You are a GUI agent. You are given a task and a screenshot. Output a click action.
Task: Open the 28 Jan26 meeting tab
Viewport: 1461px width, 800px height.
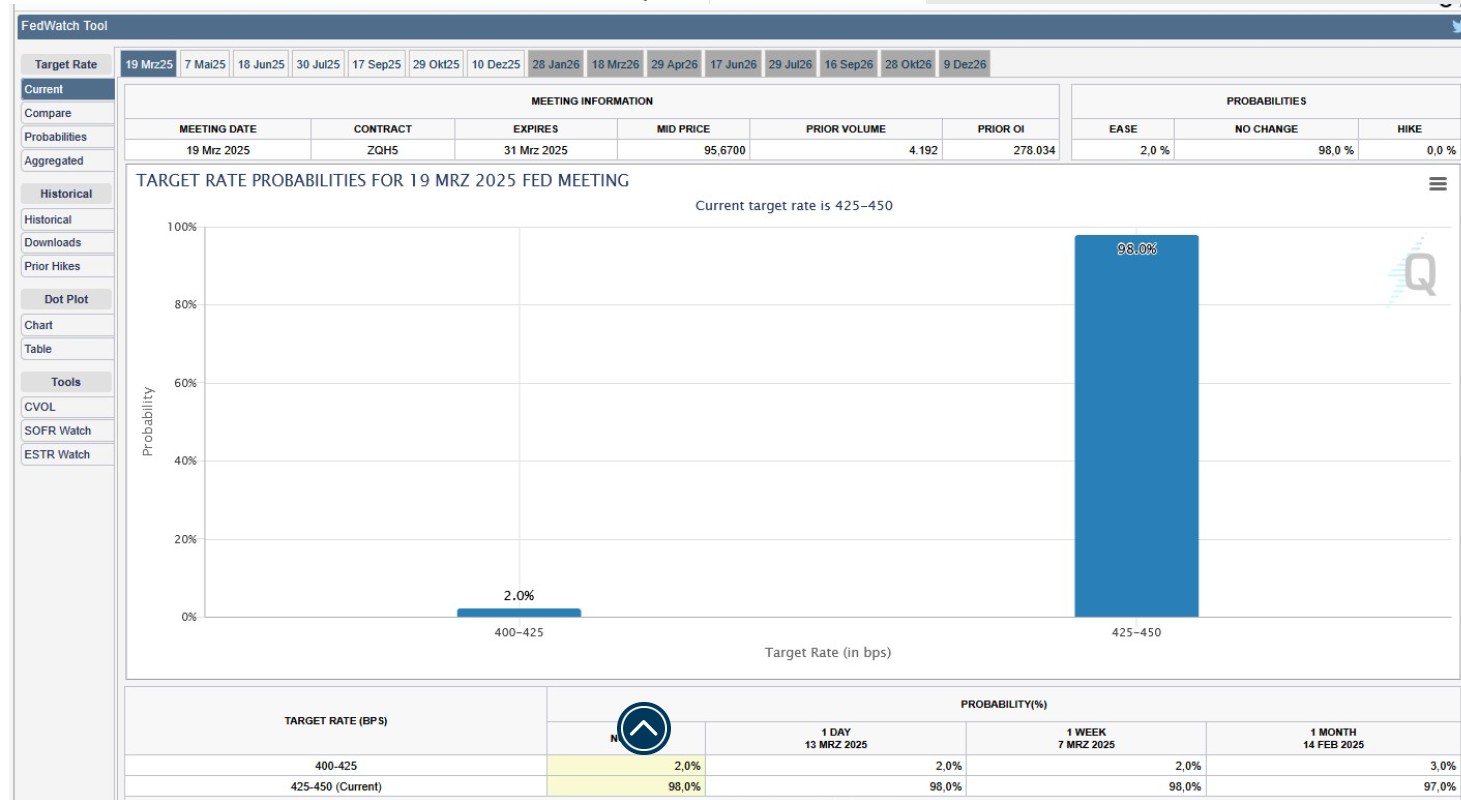[x=556, y=64]
